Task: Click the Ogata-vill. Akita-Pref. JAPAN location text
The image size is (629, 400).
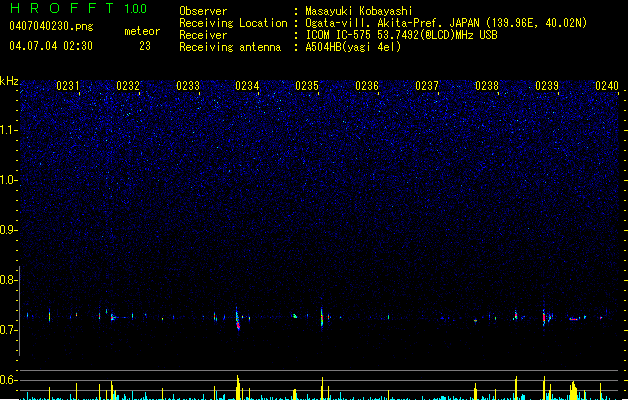Action: tap(446, 23)
